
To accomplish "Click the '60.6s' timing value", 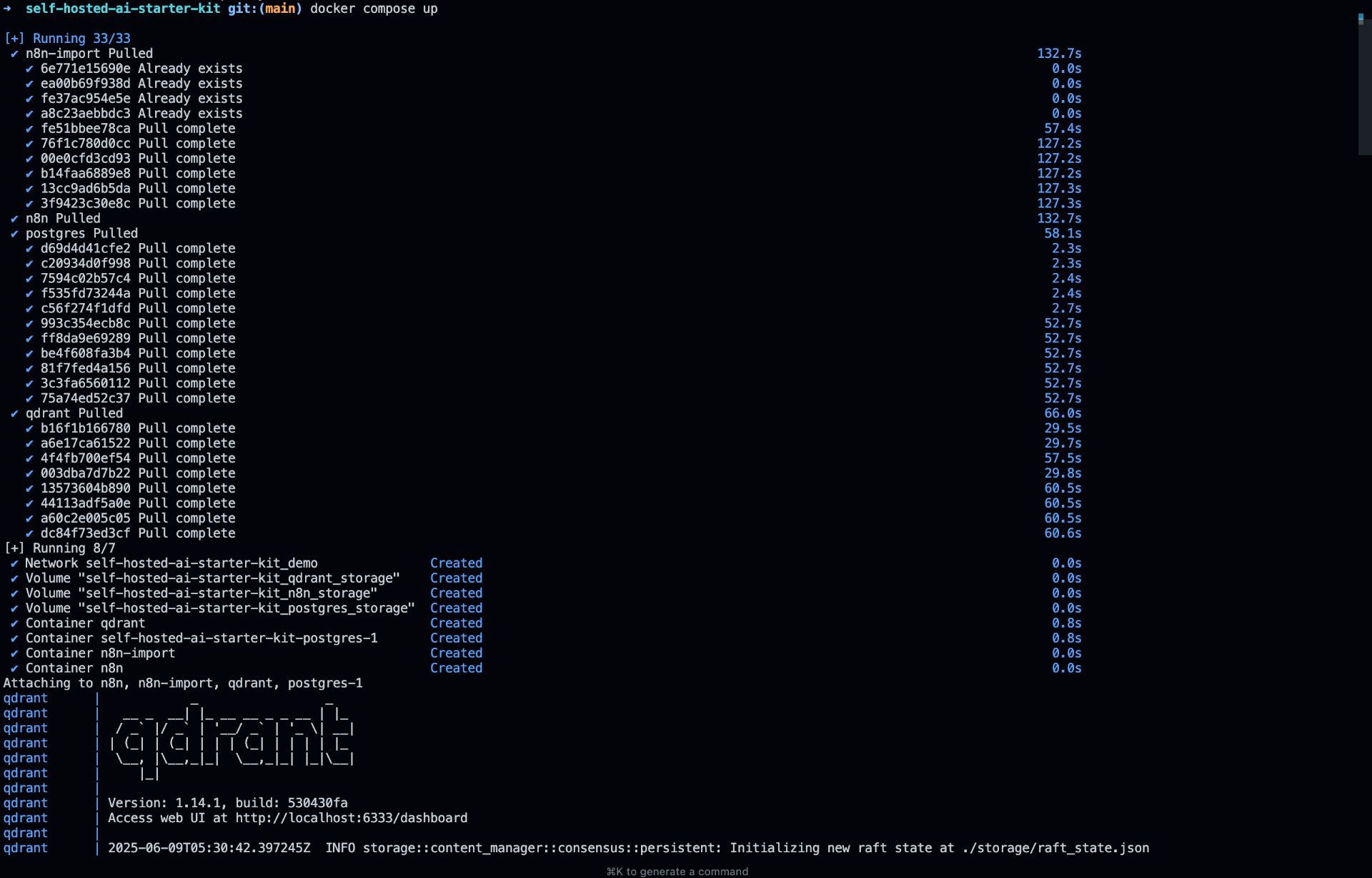I will [x=1063, y=534].
